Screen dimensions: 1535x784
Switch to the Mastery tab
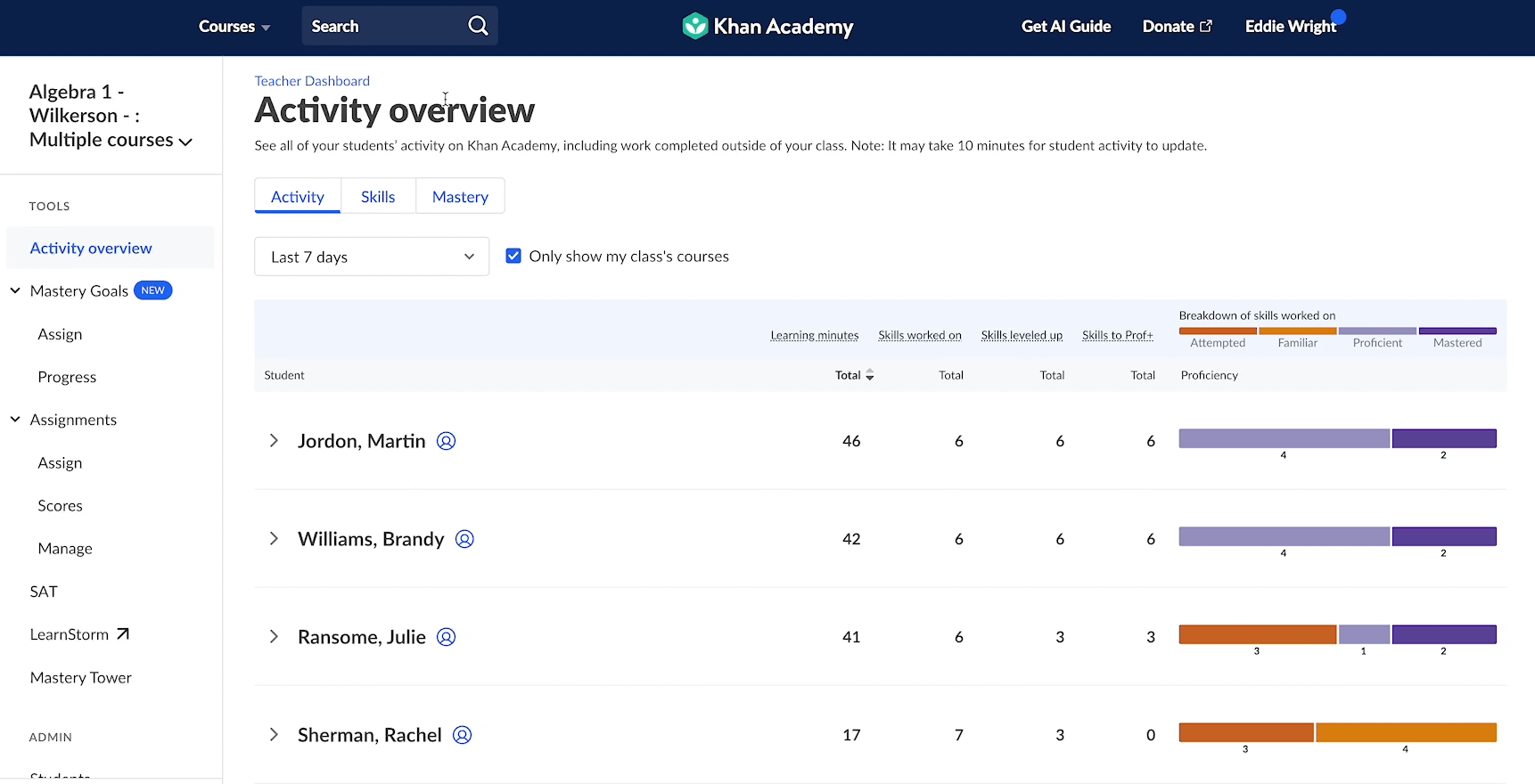460,196
